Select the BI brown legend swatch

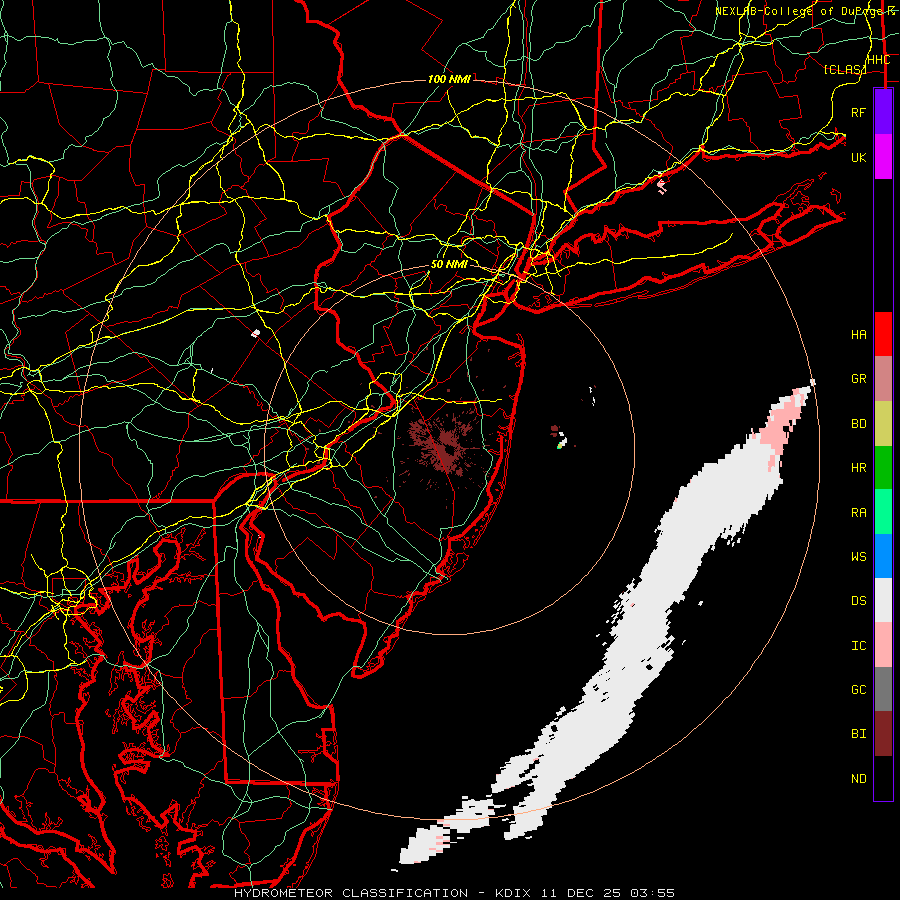pos(883,734)
